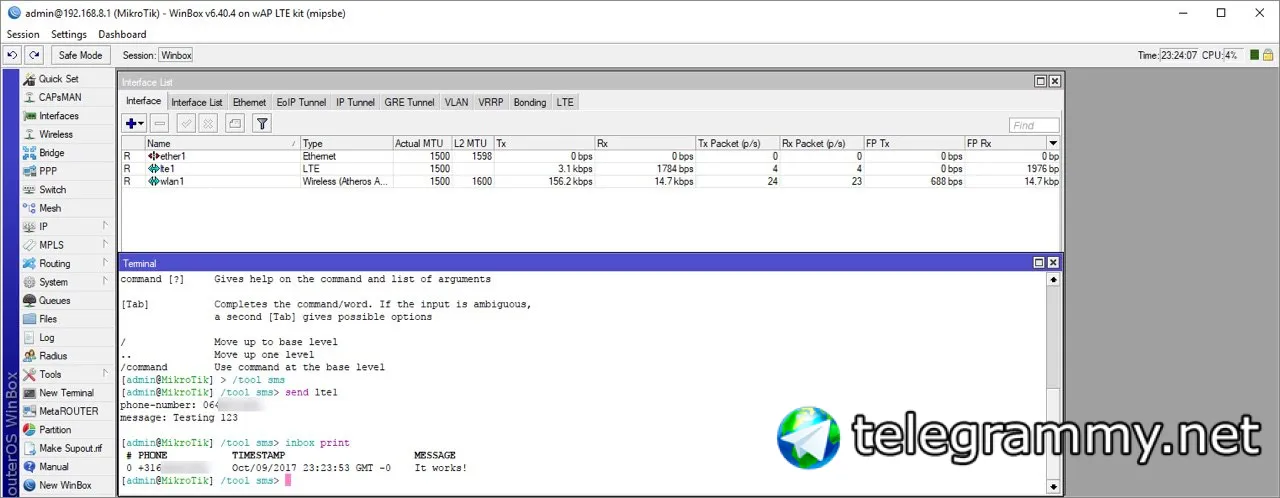
Task: Click the Disable (cross) interface button
Action: tap(208, 124)
